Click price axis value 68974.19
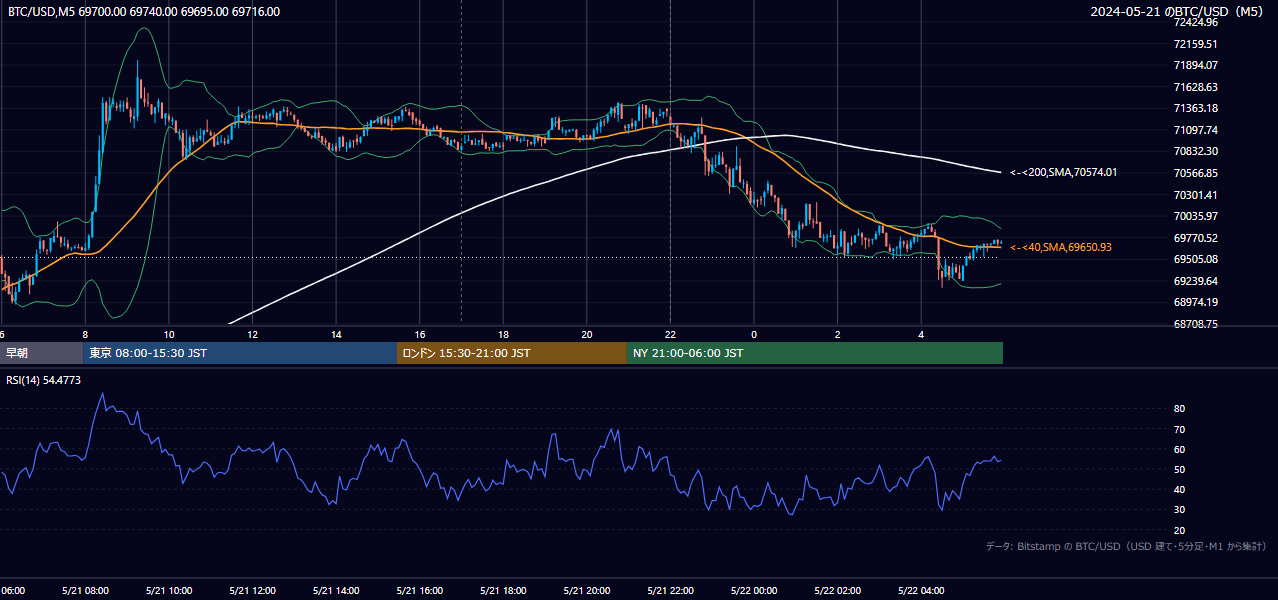The height and width of the screenshot is (600, 1278). 1196,302
